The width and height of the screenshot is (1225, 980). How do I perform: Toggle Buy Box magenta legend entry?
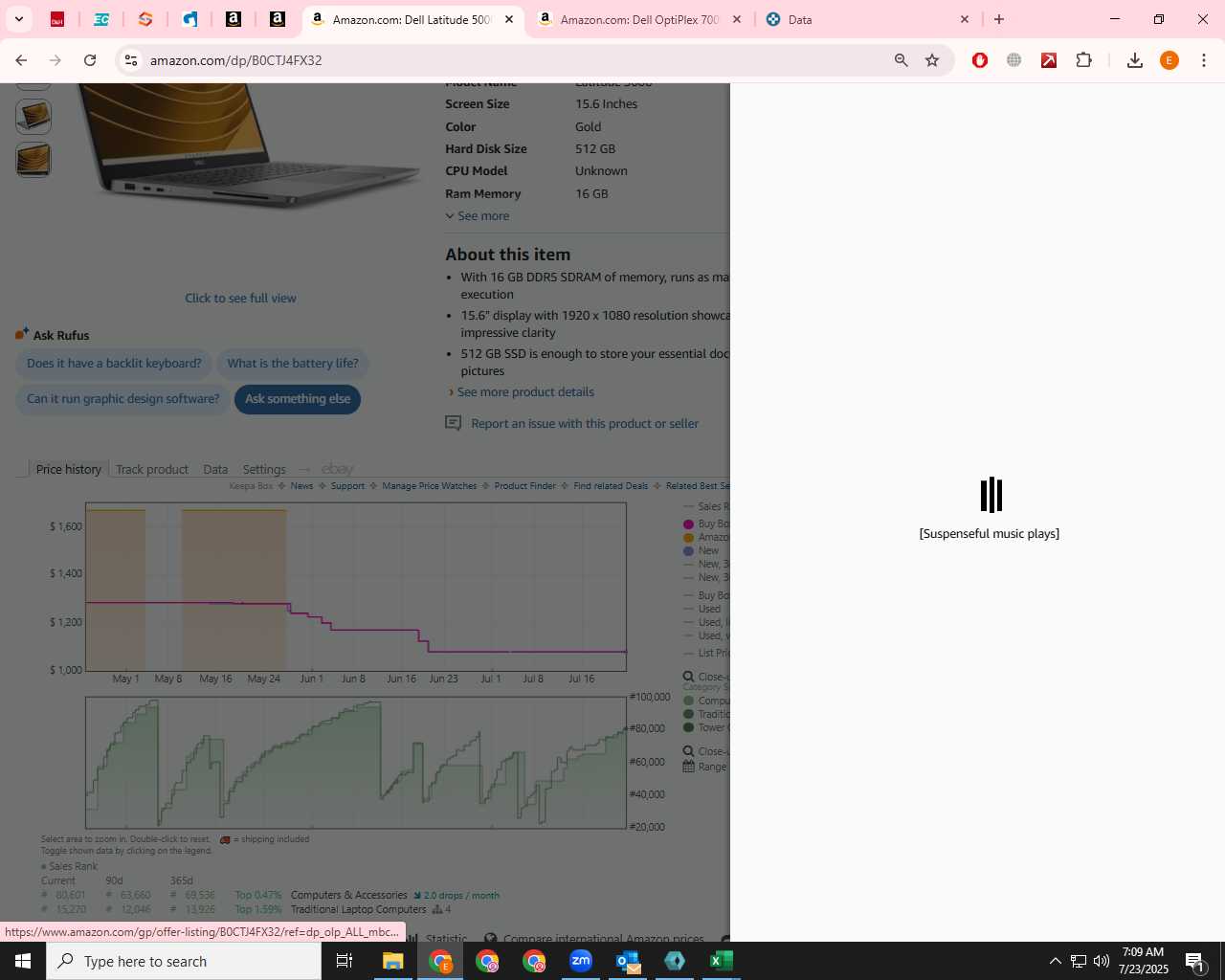[x=706, y=524]
